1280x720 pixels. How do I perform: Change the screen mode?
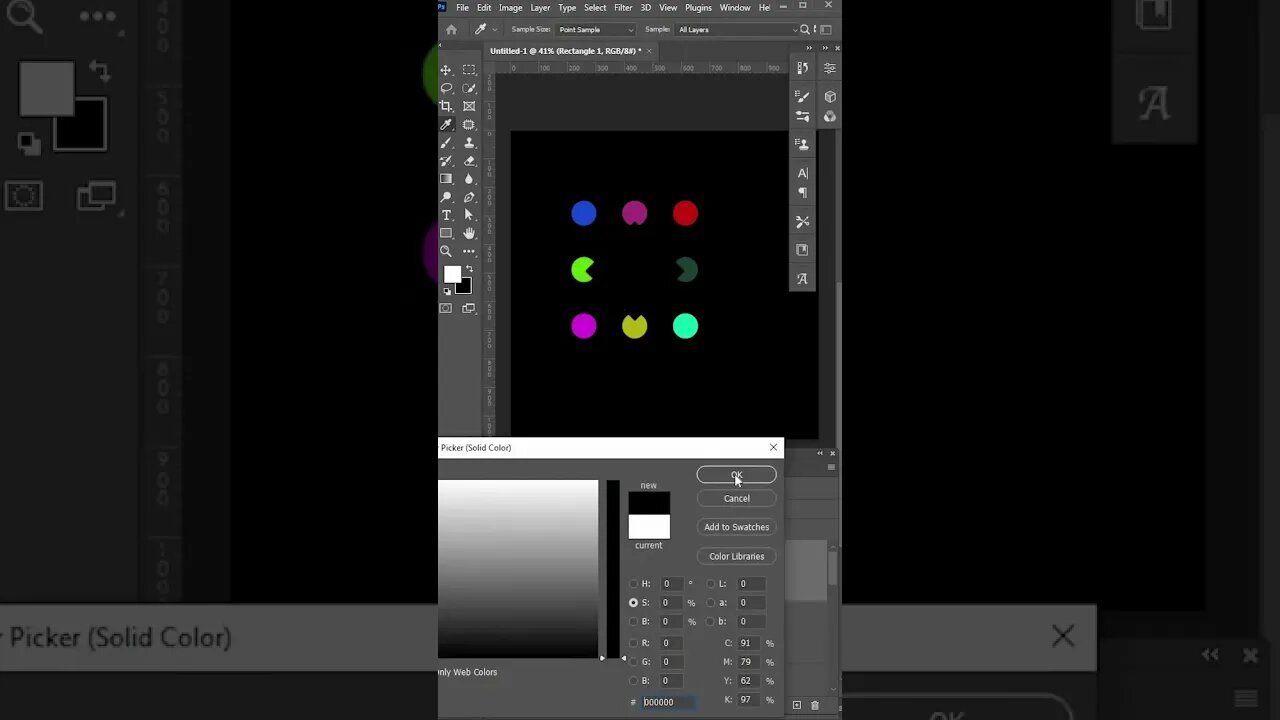point(469,308)
